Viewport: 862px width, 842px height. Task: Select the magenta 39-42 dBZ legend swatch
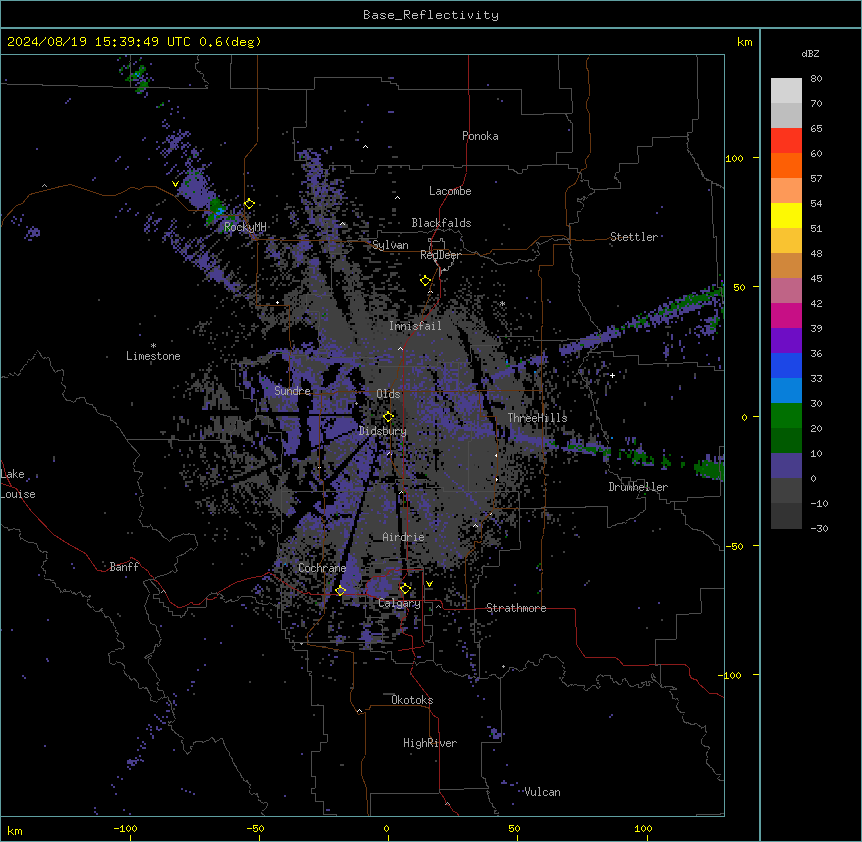786,315
